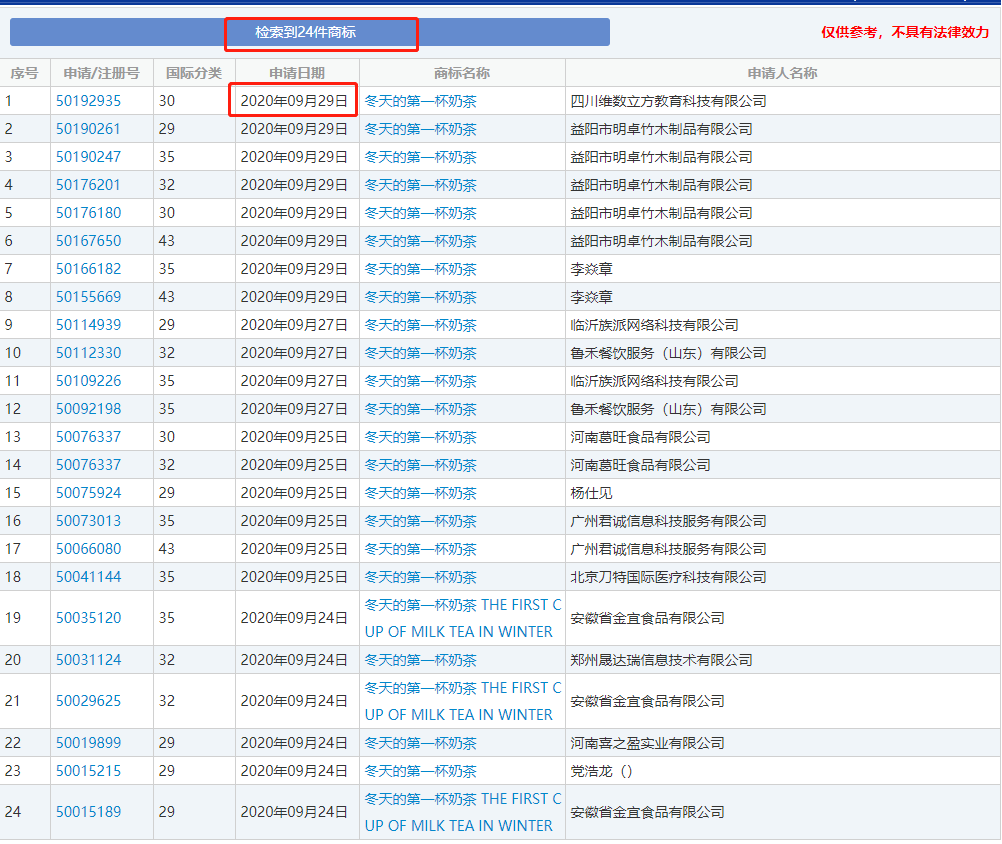
Task: Open registration number 50190261
Action: [88, 129]
